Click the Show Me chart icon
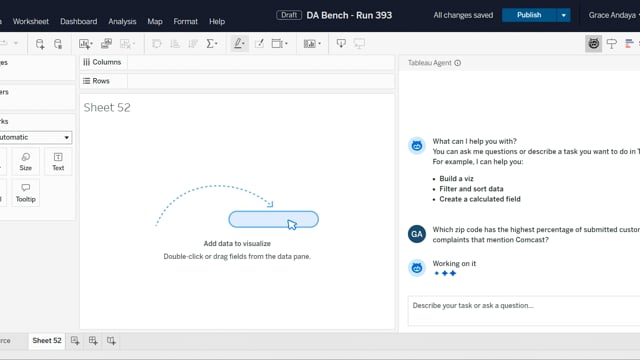 (x=629, y=44)
